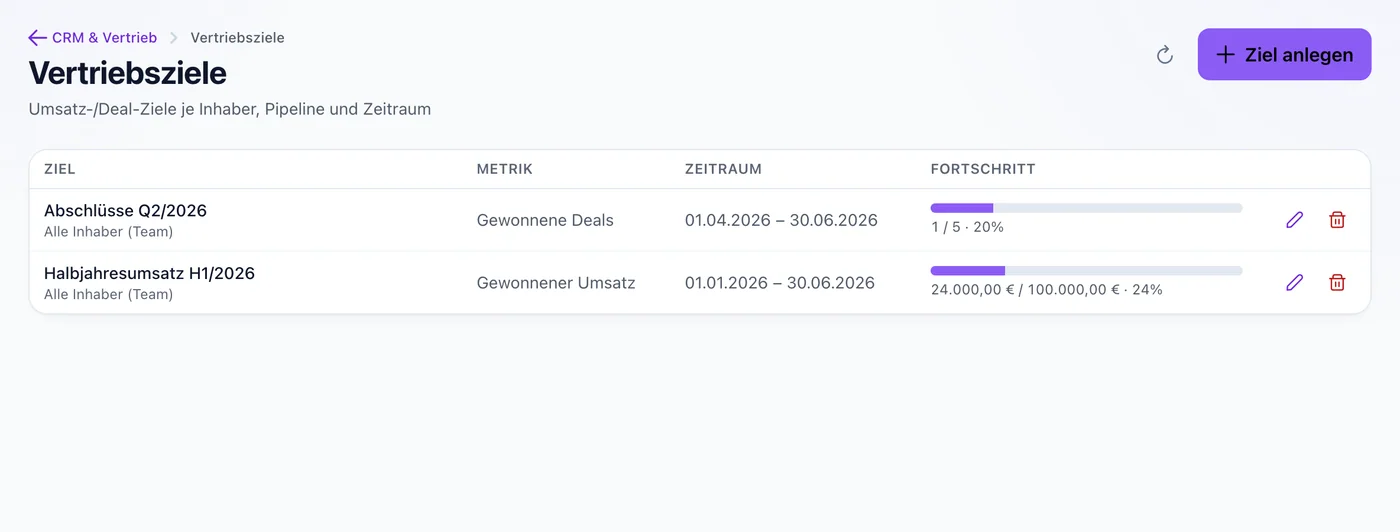Delete the Abschlüsse Q2/2026 goal via trash icon
The height and width of the screenshot is (532, 1400).
(x=1337, y=220)
